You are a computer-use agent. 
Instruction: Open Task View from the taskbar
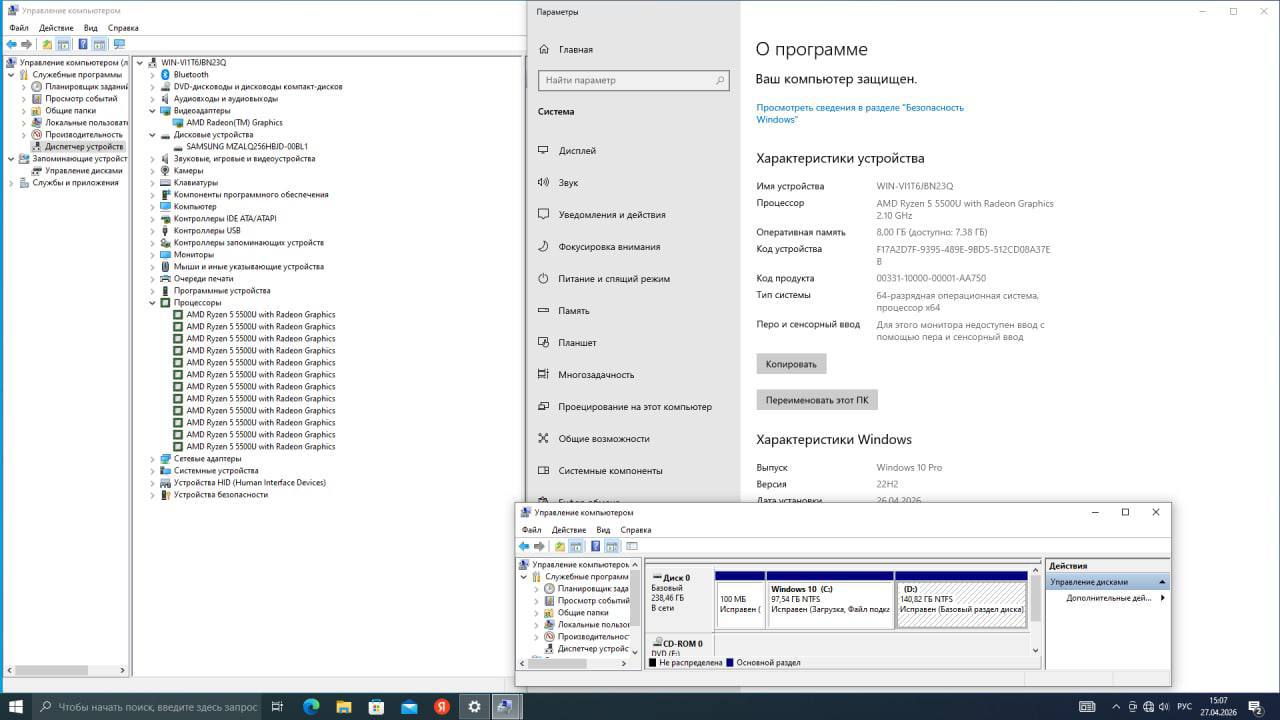click(278, 707)
